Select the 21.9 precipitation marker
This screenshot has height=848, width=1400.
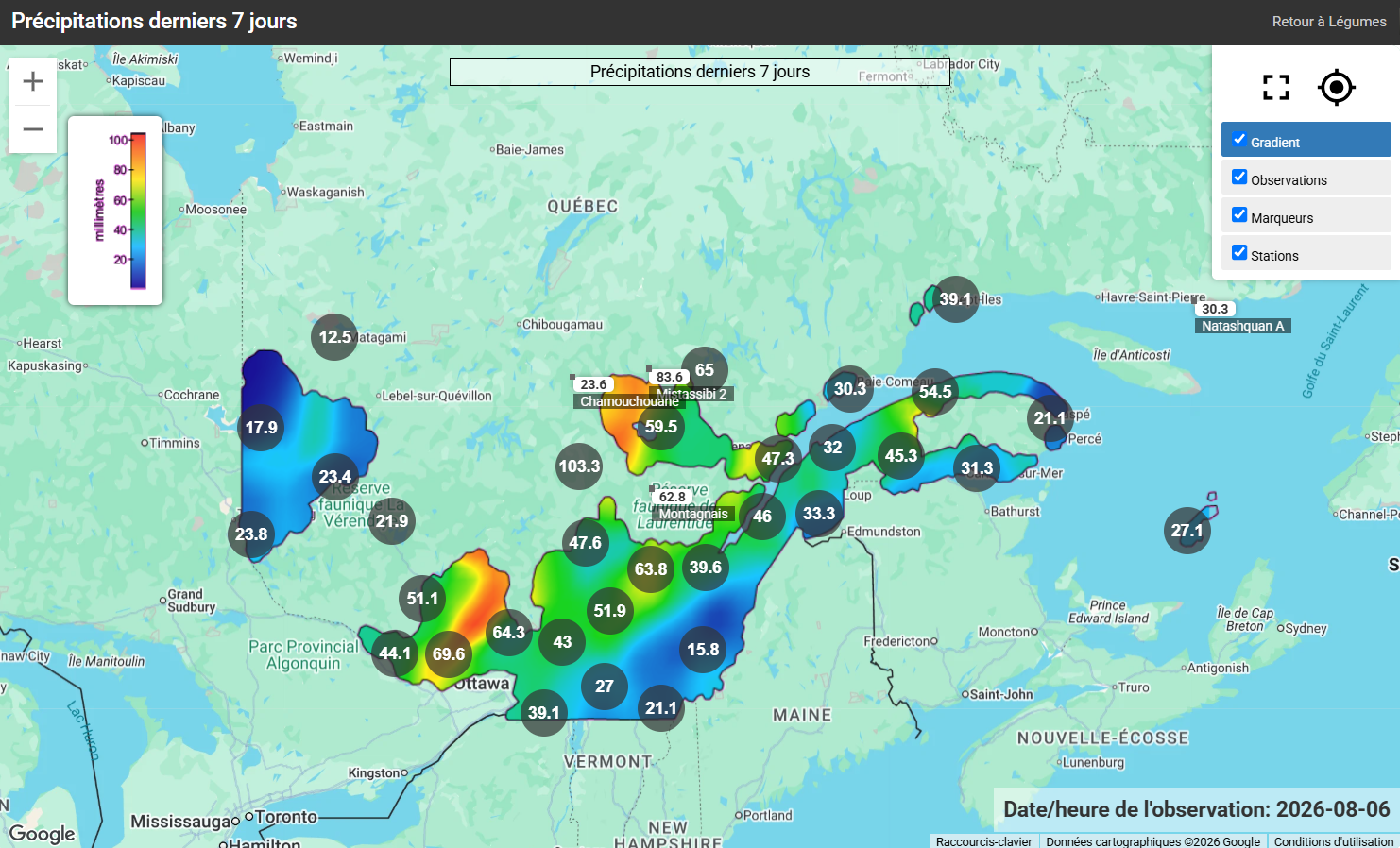point(392,521)
